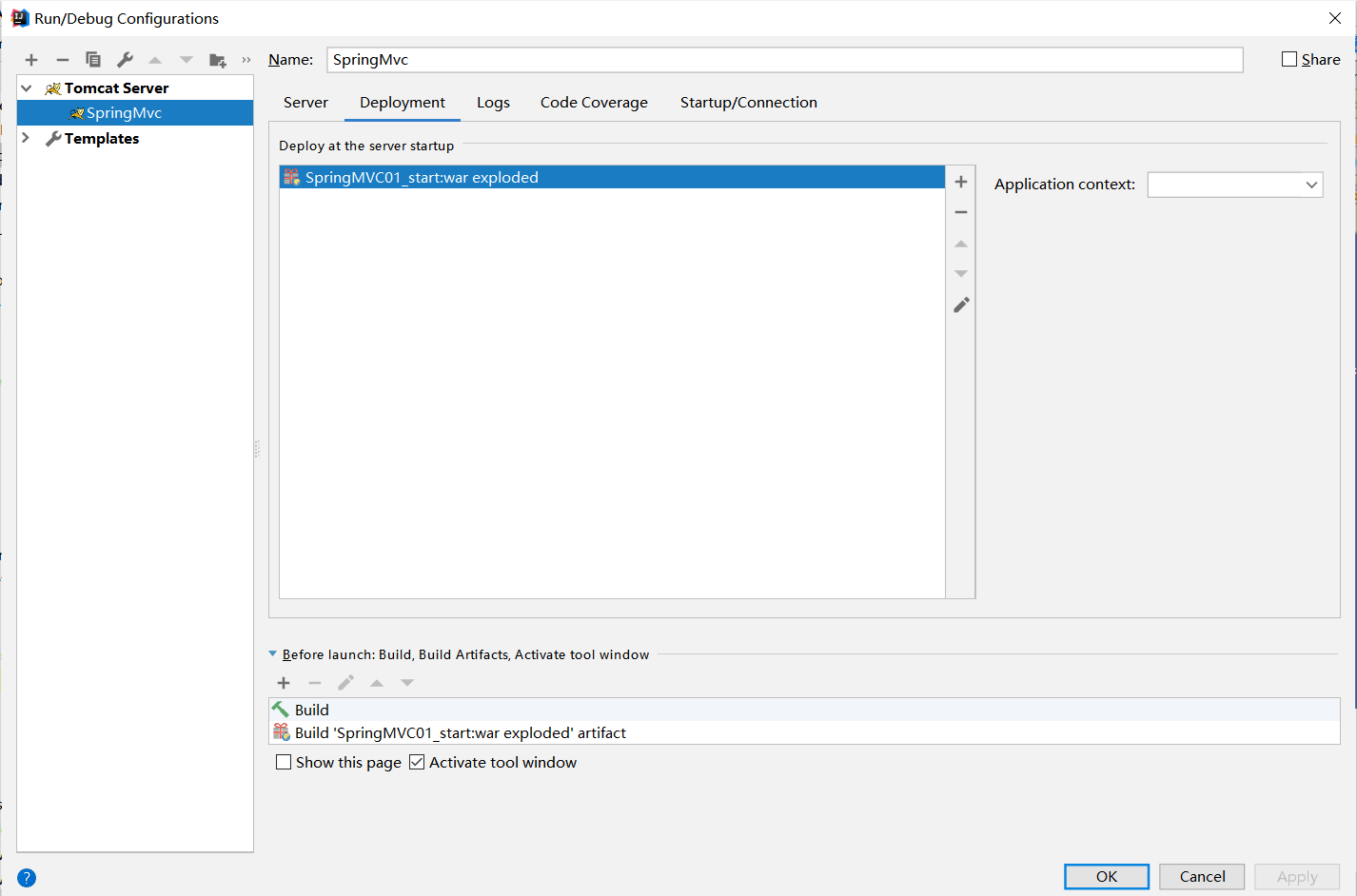This screenshot has width=1357, height=896.
Task: Remove the selected before launch task
Action: click(315, 683)
